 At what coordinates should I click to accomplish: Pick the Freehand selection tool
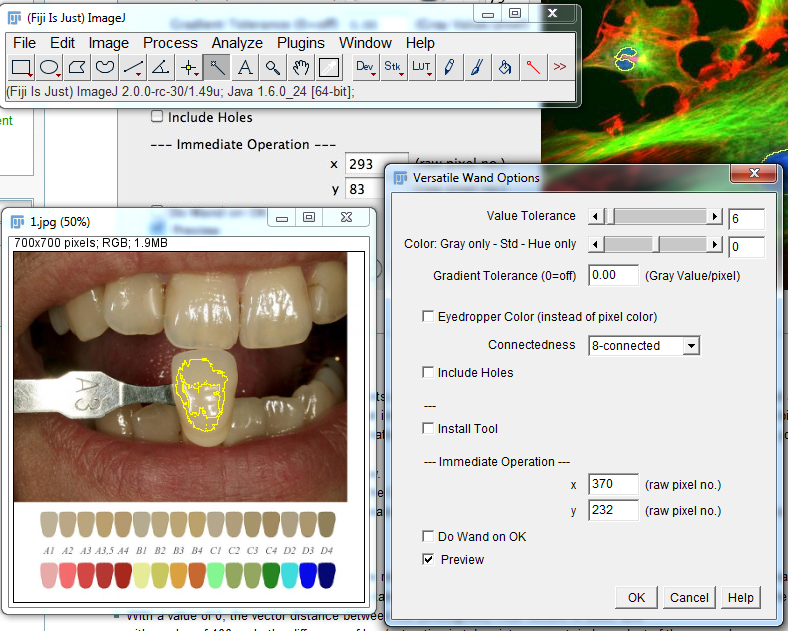pos(105,67)
